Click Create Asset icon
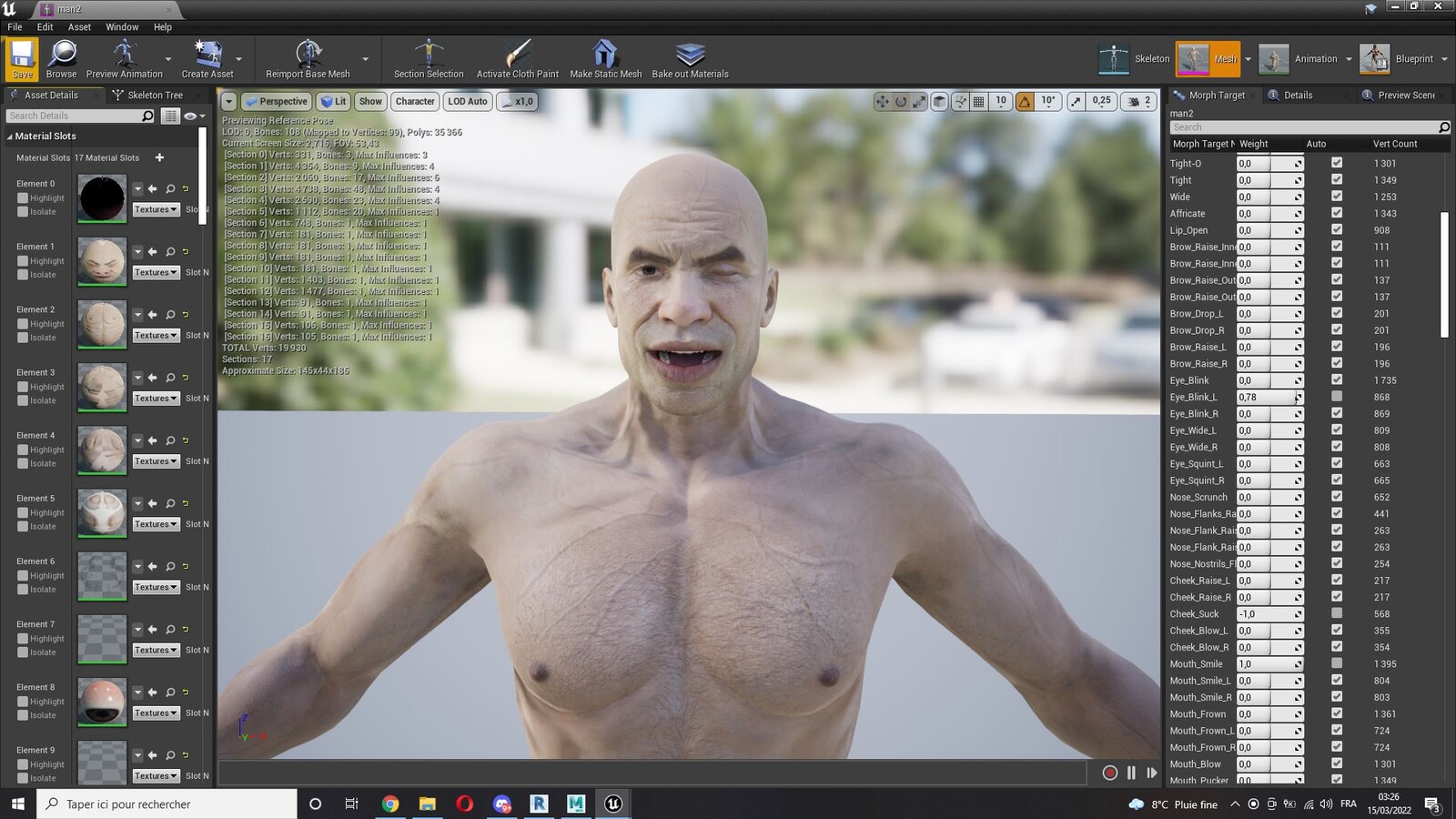Viewport: 1456px width, 819px height. click(x=207, y=58)
